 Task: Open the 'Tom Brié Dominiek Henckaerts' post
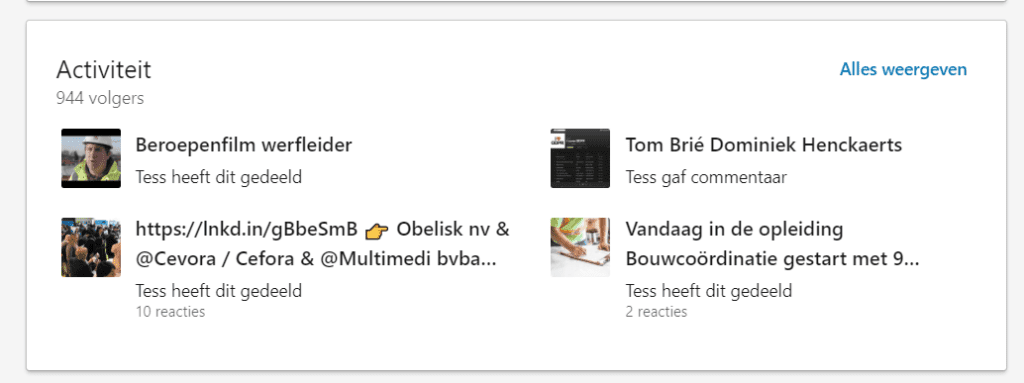coord(763,145)
